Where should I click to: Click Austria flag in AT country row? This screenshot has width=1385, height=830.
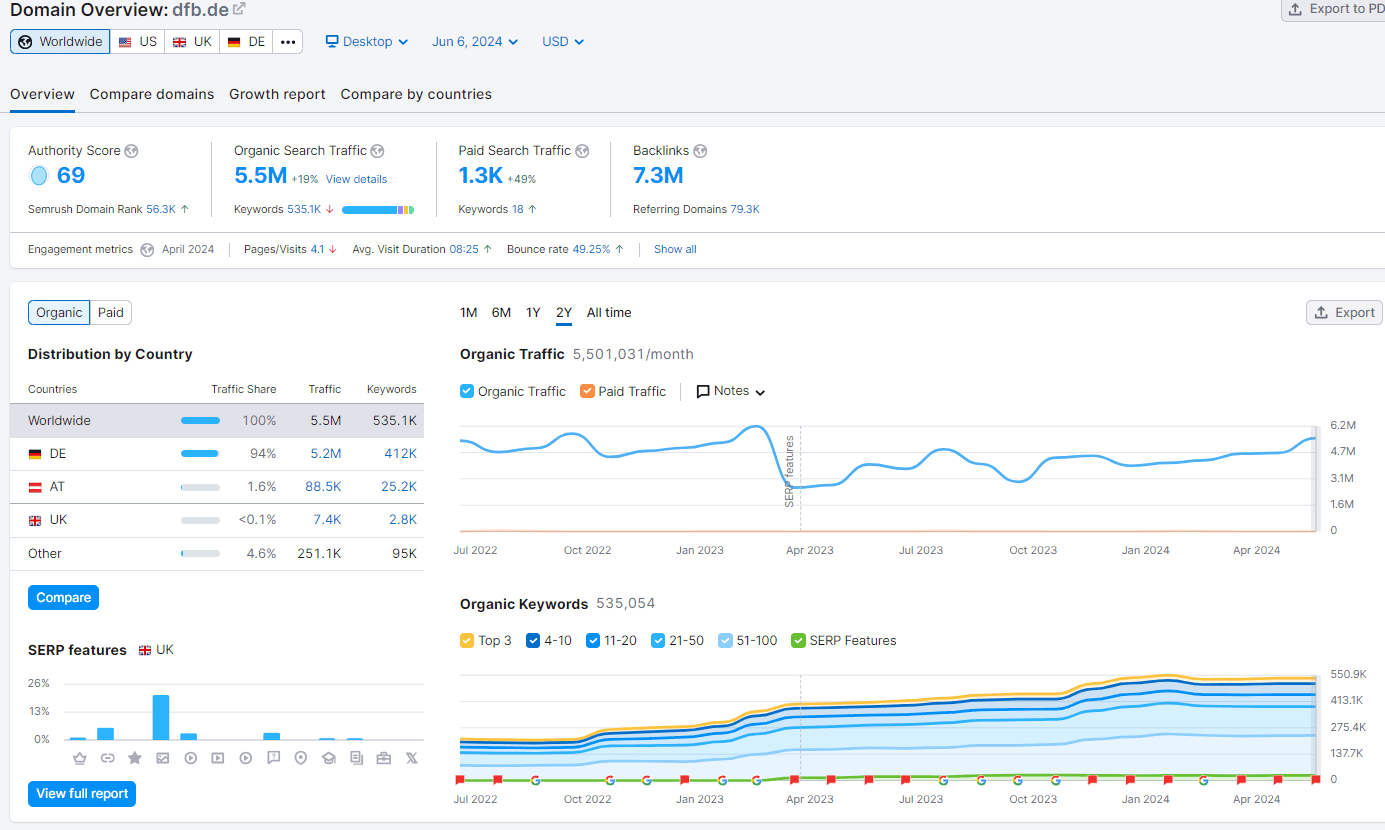(35, 487)
